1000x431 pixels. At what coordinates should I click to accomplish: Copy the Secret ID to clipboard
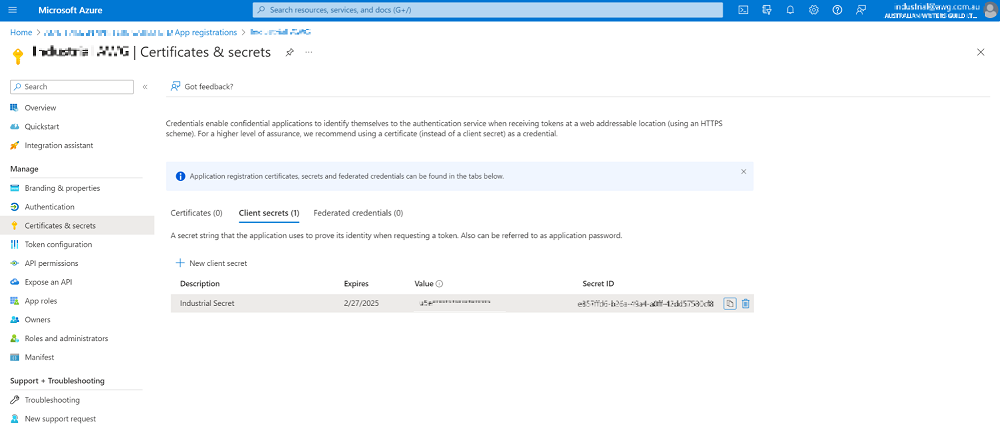tap(730, 303)
